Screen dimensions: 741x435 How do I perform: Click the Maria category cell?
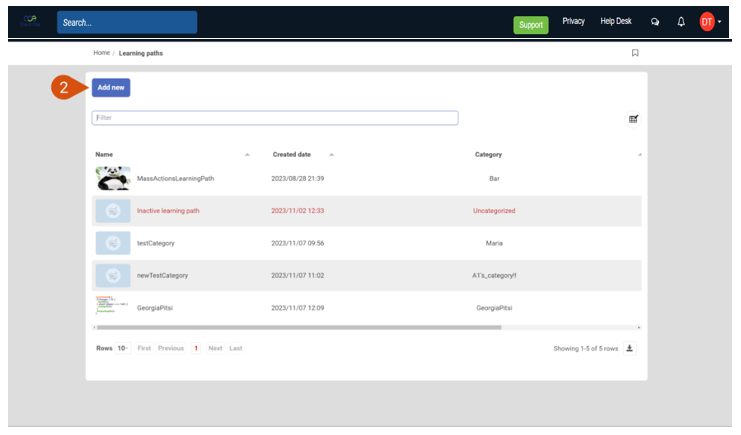pos(494,244)
